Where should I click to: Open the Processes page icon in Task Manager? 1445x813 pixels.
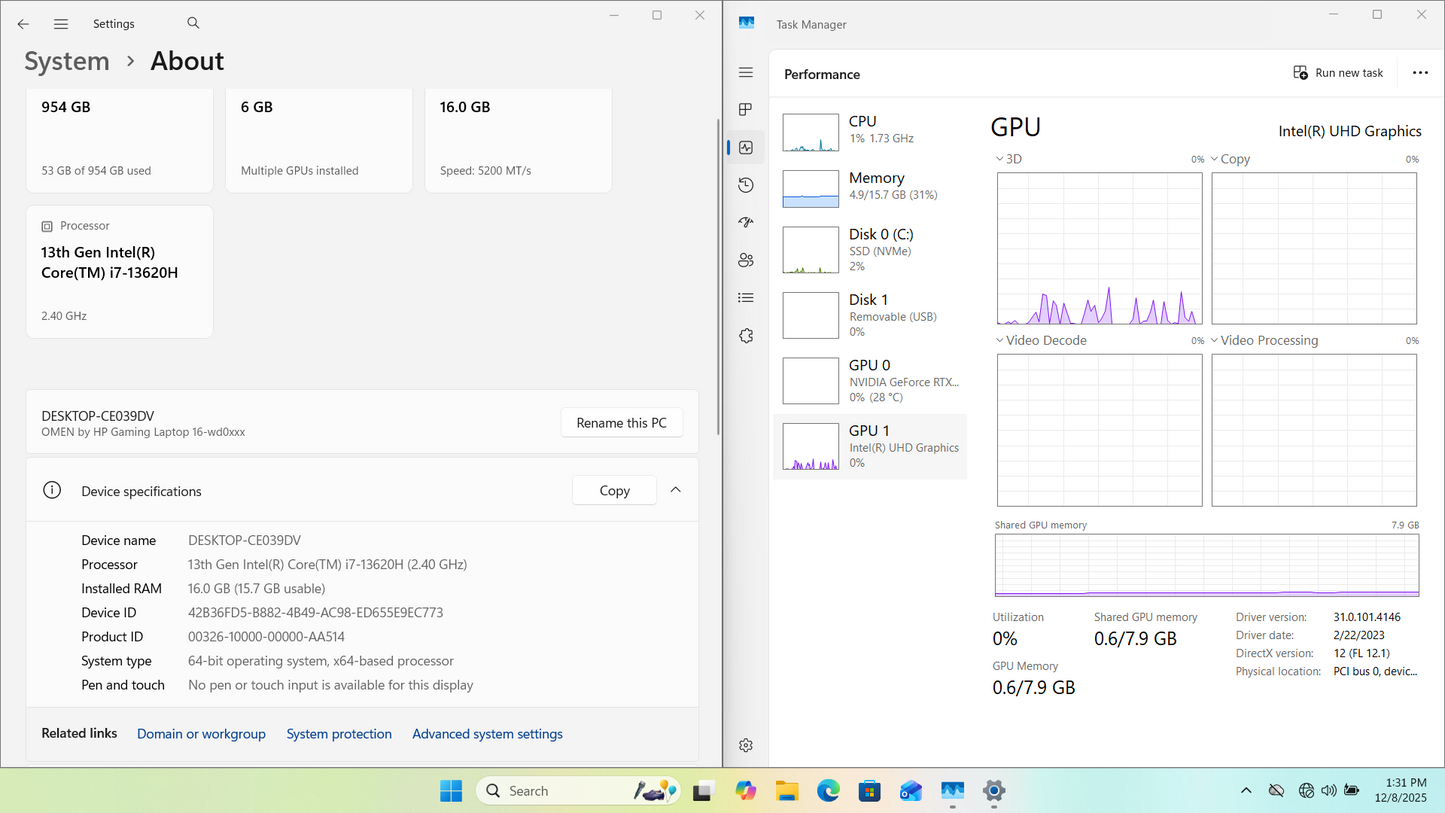tap(746, 110)
